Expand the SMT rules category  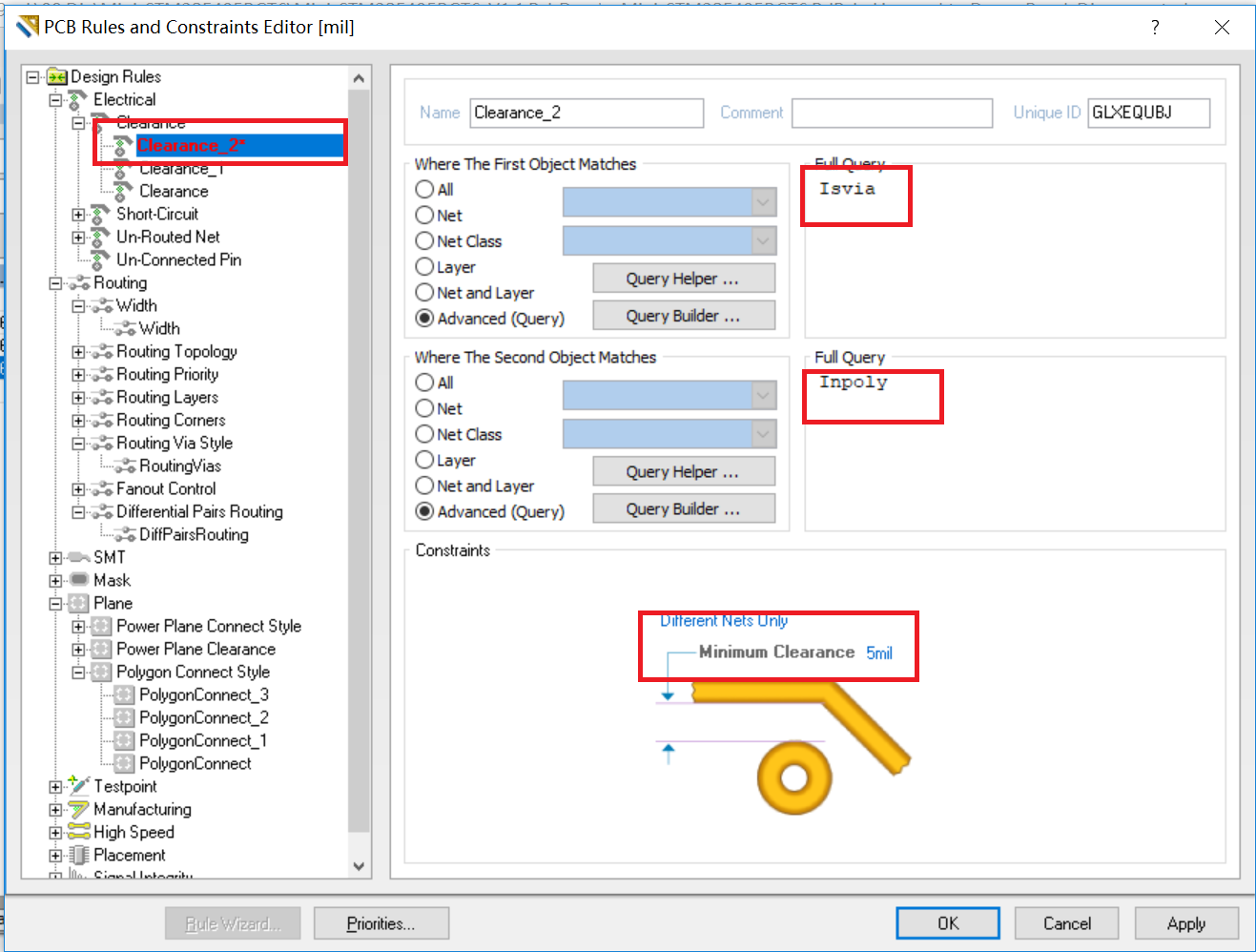(x=55, y=558)
